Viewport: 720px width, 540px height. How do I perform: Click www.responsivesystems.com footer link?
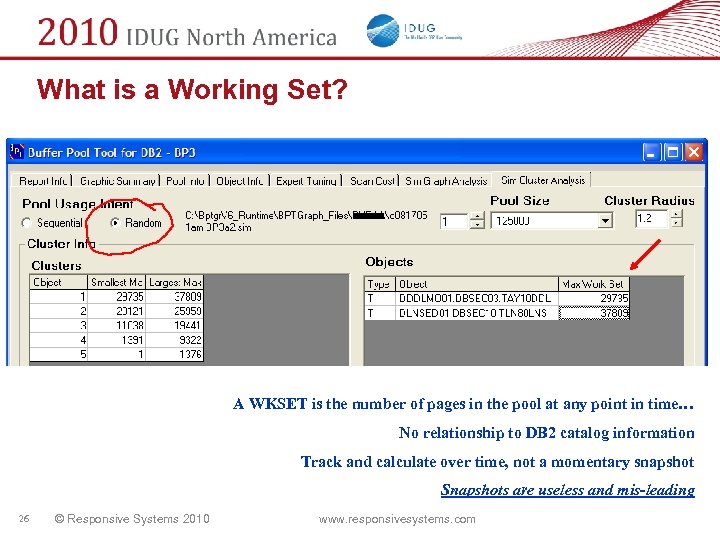point(397,519)
